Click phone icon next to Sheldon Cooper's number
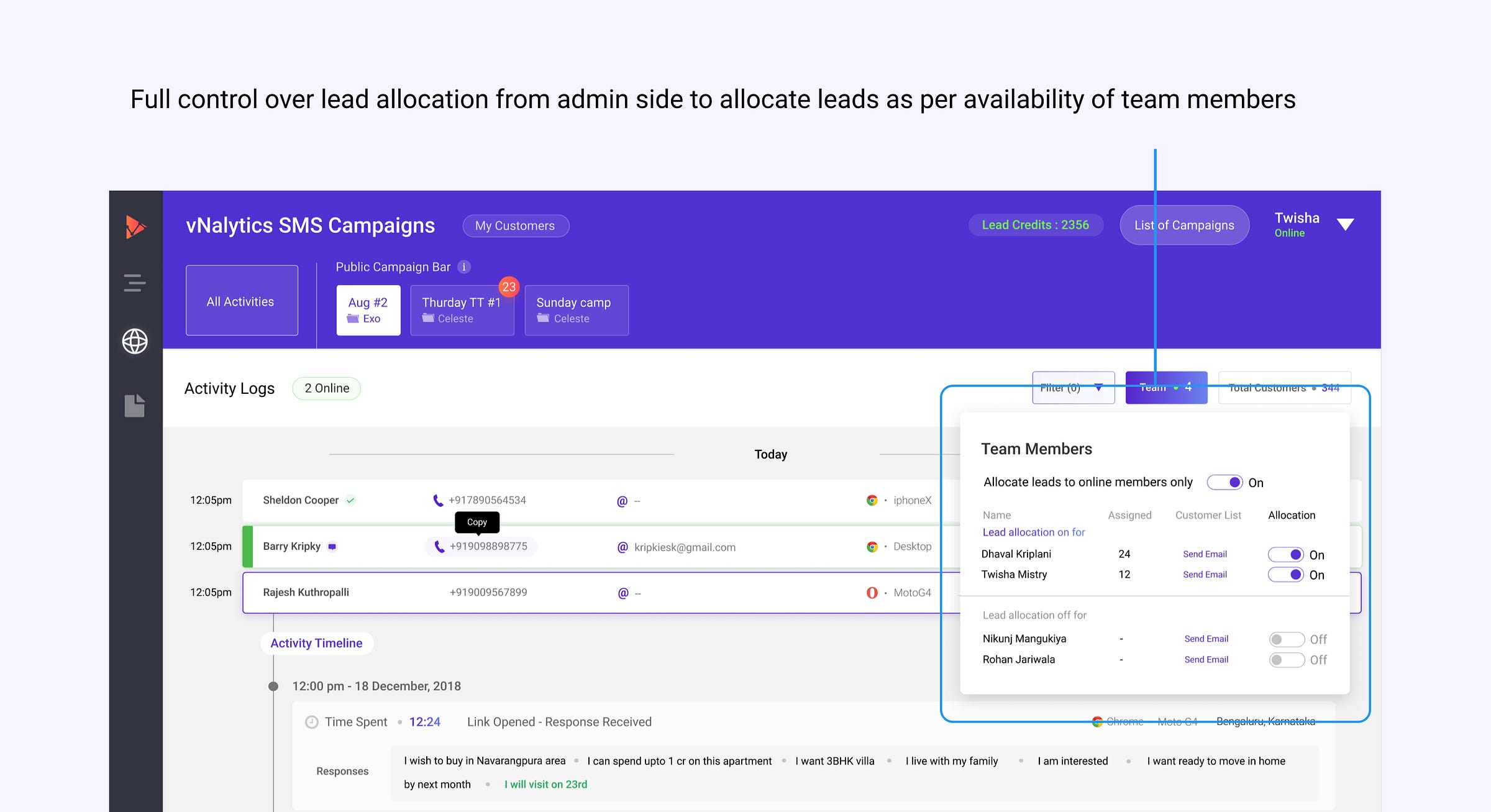Viewport: 1491px width, 812px height. pos(438,501)
